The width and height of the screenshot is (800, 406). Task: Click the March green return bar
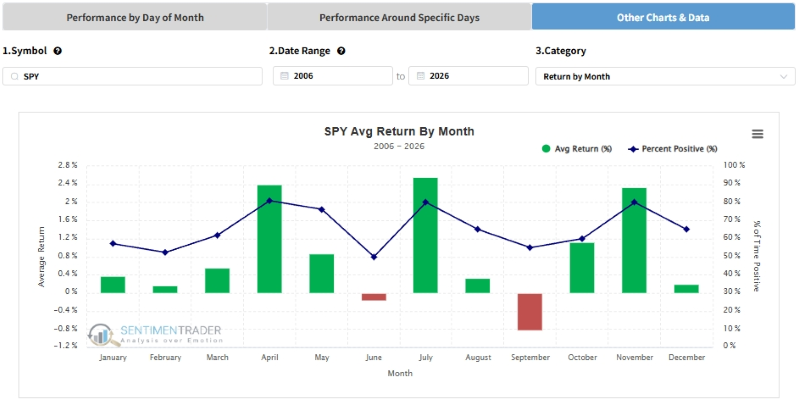click(217, 281)
